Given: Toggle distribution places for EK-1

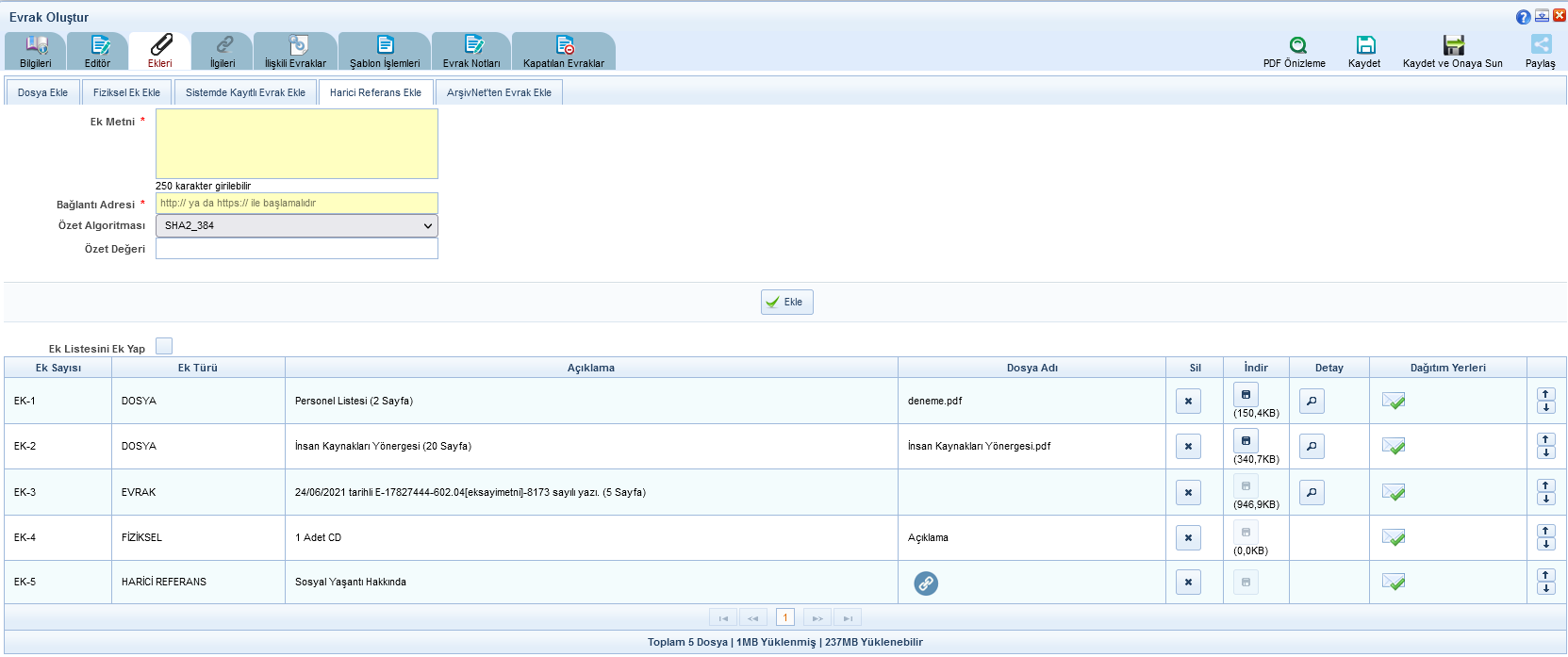Looking at the screenshot, I should (x=1394, y=402).
